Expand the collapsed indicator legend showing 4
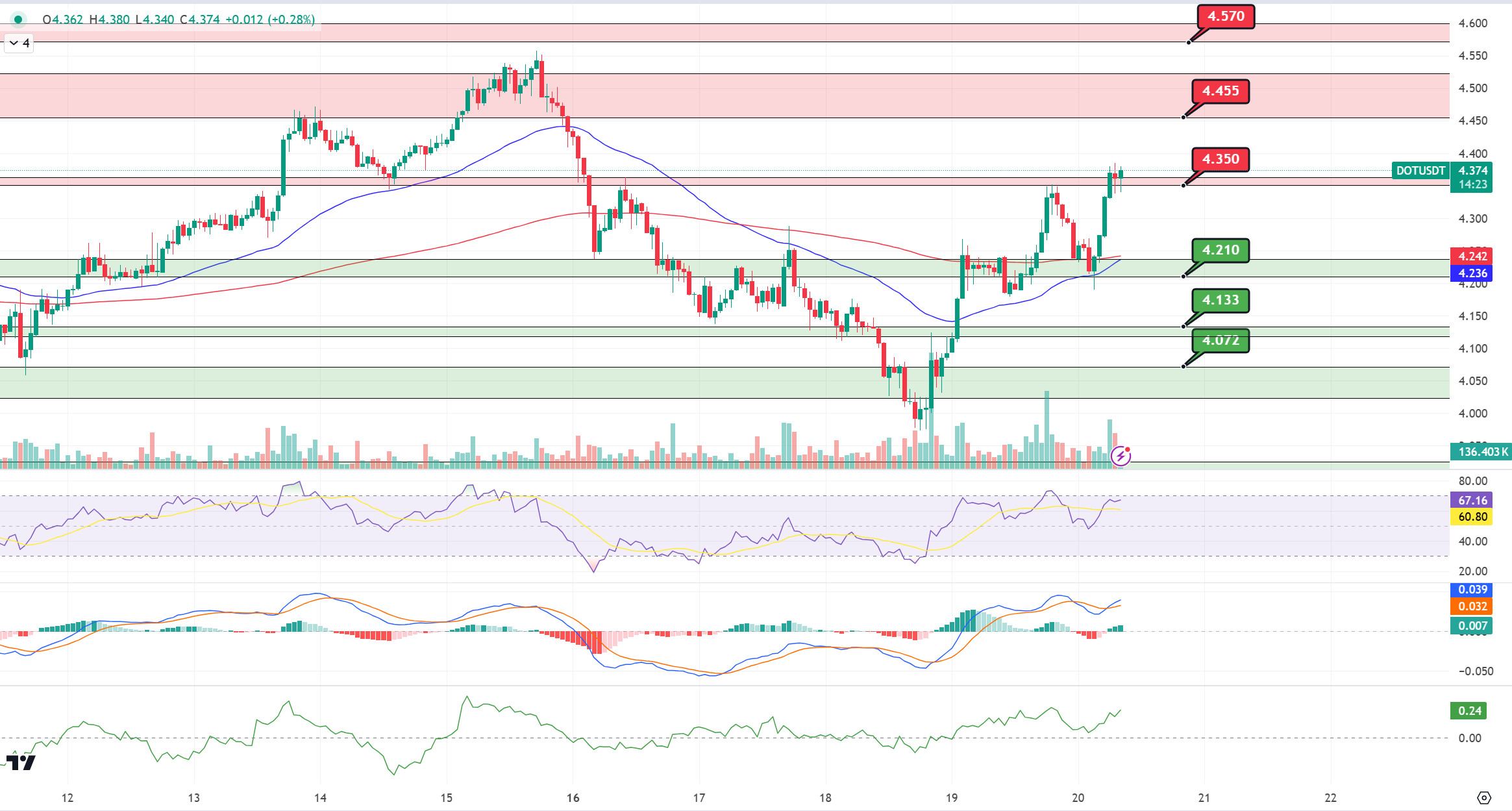The image size is (1512, 811). pos(19,44)
